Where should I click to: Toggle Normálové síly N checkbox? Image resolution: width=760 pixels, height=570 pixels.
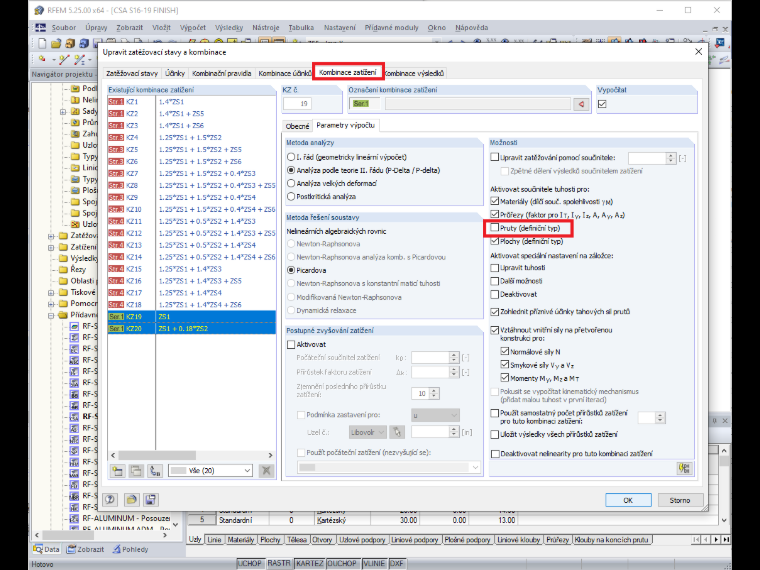(505, 351)
